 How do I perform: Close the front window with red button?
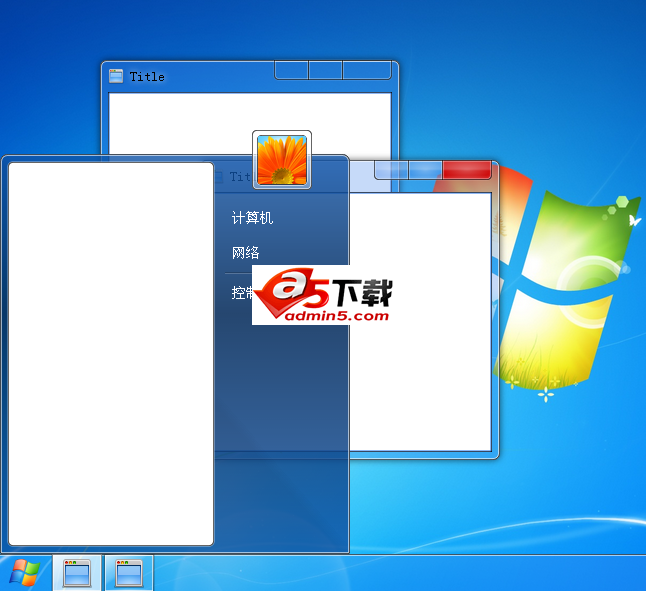pos(467,170)
